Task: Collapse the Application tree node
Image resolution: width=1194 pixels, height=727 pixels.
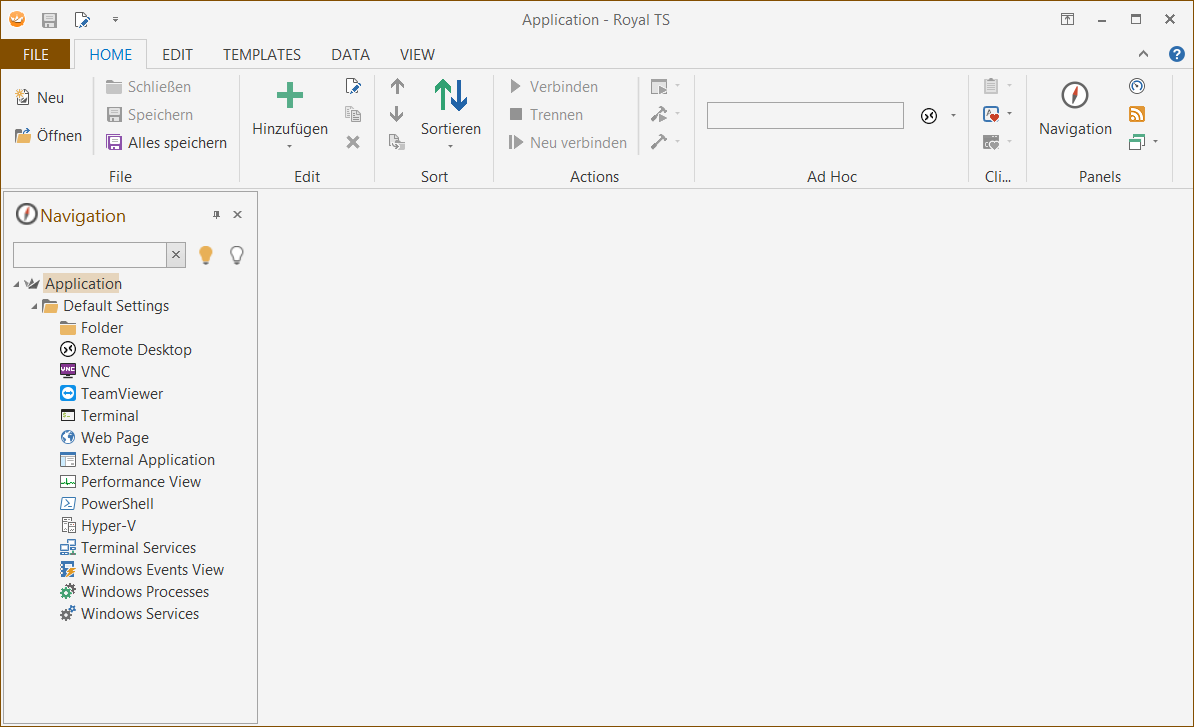Action: pyautogui.click(x=17, y=284)
